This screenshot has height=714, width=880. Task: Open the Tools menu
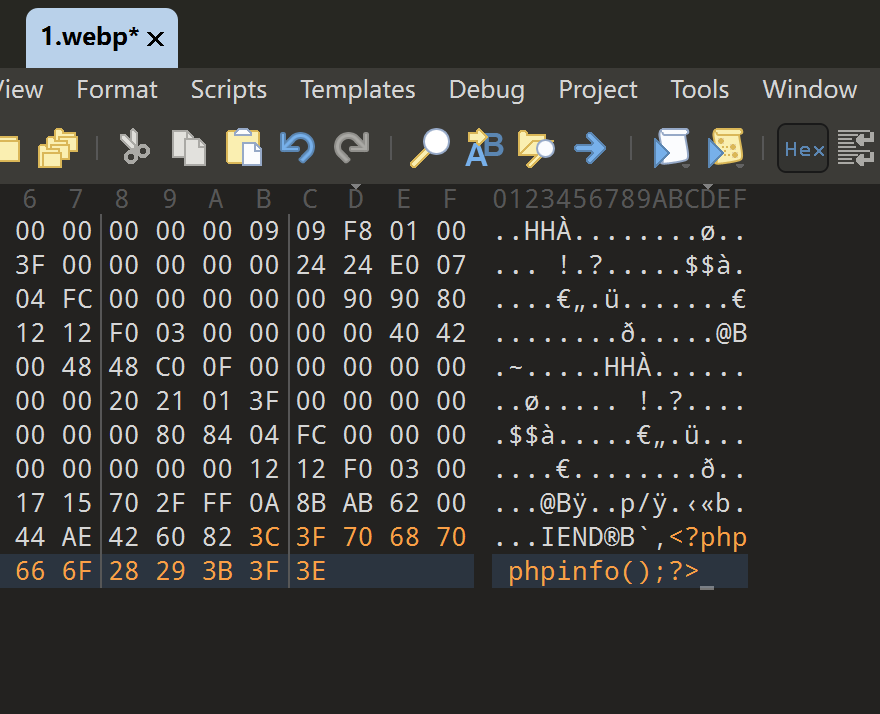click(x=699, y=89)
